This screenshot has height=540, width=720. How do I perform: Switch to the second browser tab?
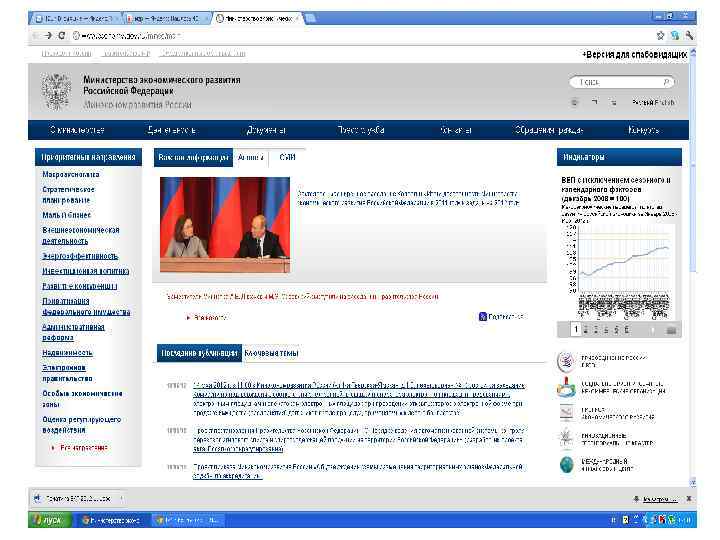click(x=165, y=18)
